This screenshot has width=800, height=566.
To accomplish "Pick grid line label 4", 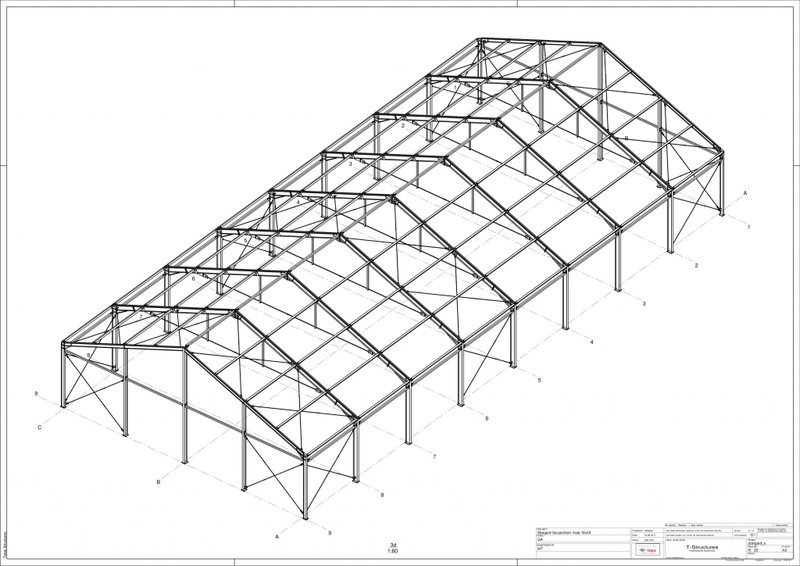I will click(592, 342).
